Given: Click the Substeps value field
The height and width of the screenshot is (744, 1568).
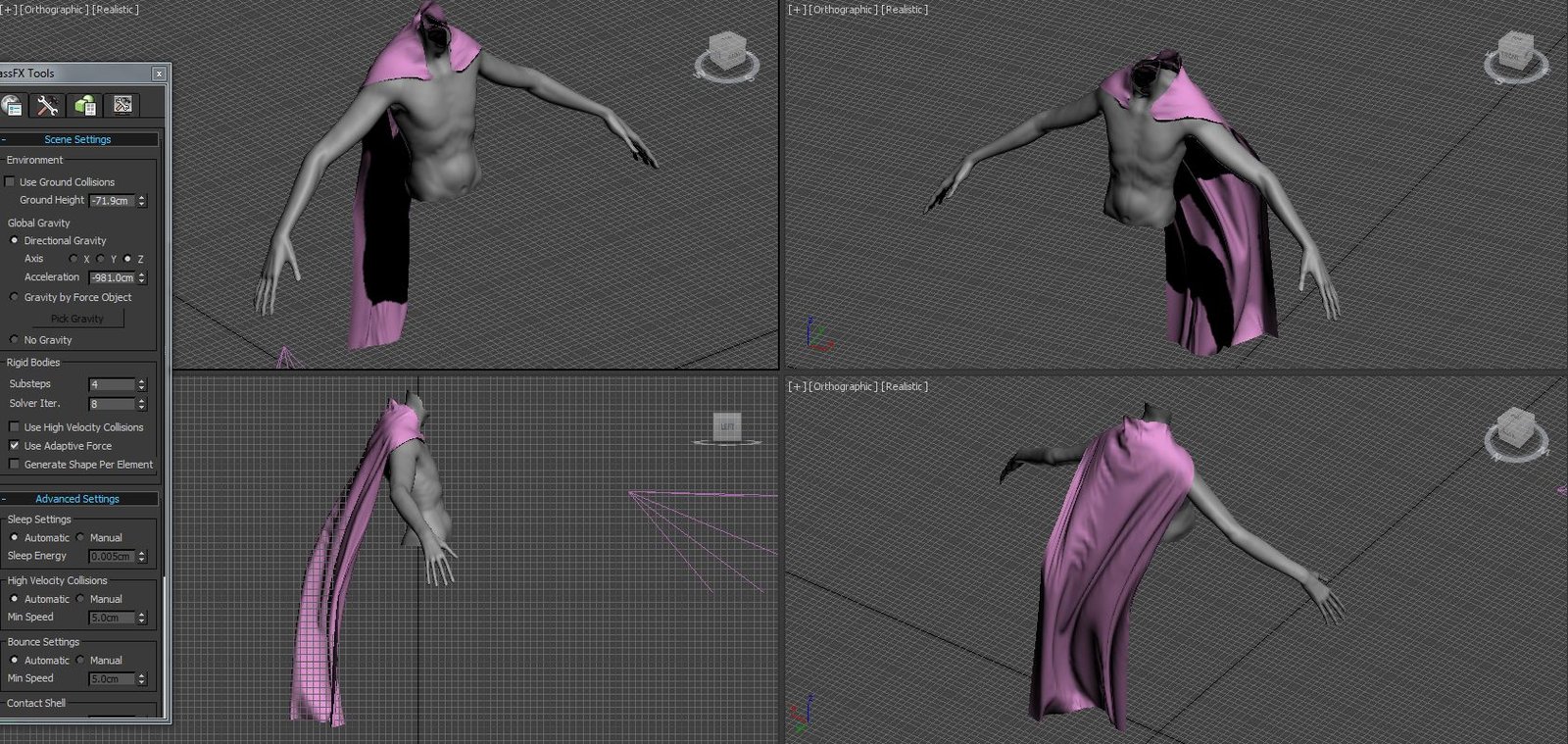Looking at the screenshot, I should coord(111,384).
